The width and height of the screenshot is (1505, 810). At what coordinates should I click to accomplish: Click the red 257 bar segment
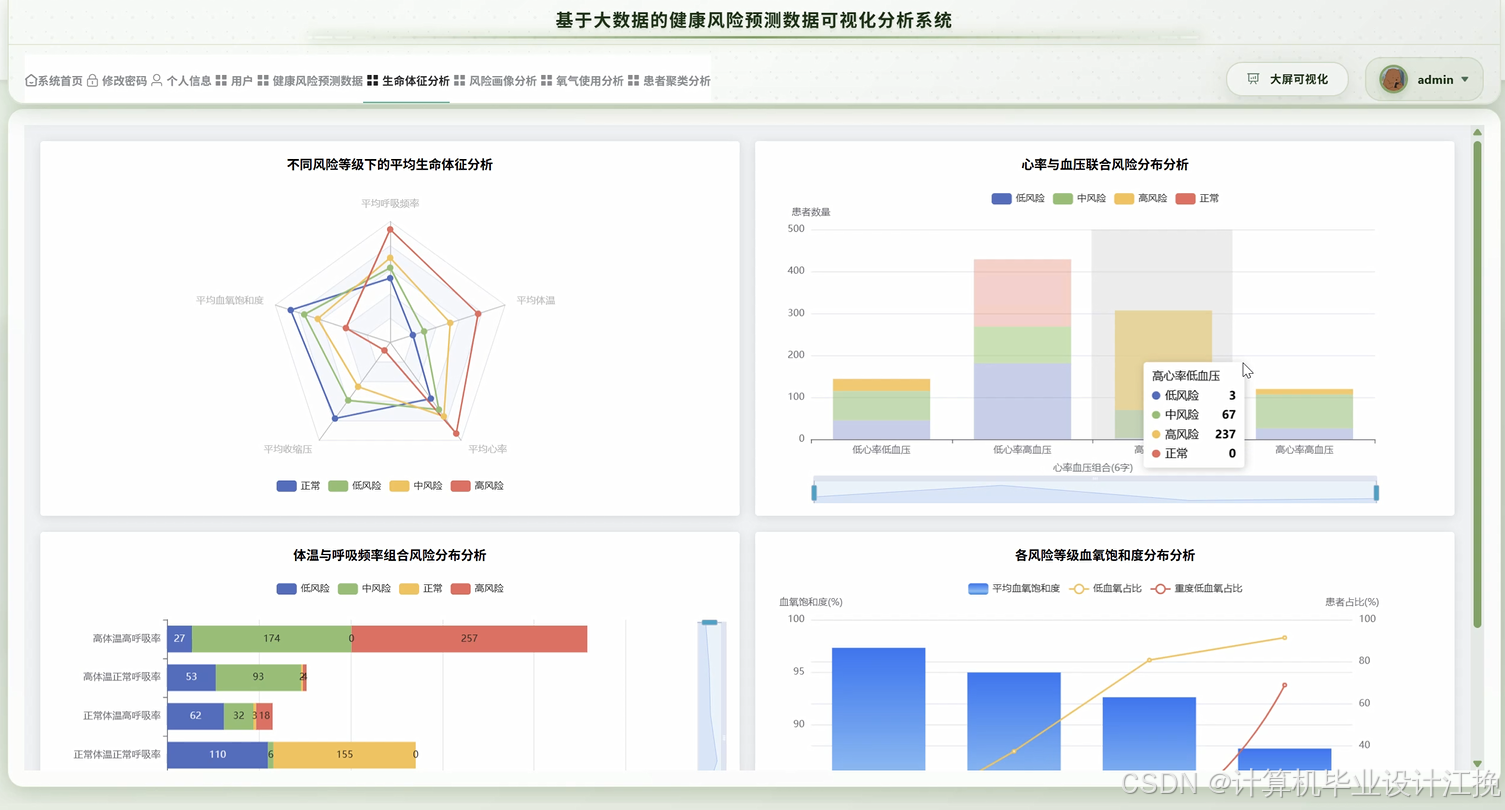(469, 639)
